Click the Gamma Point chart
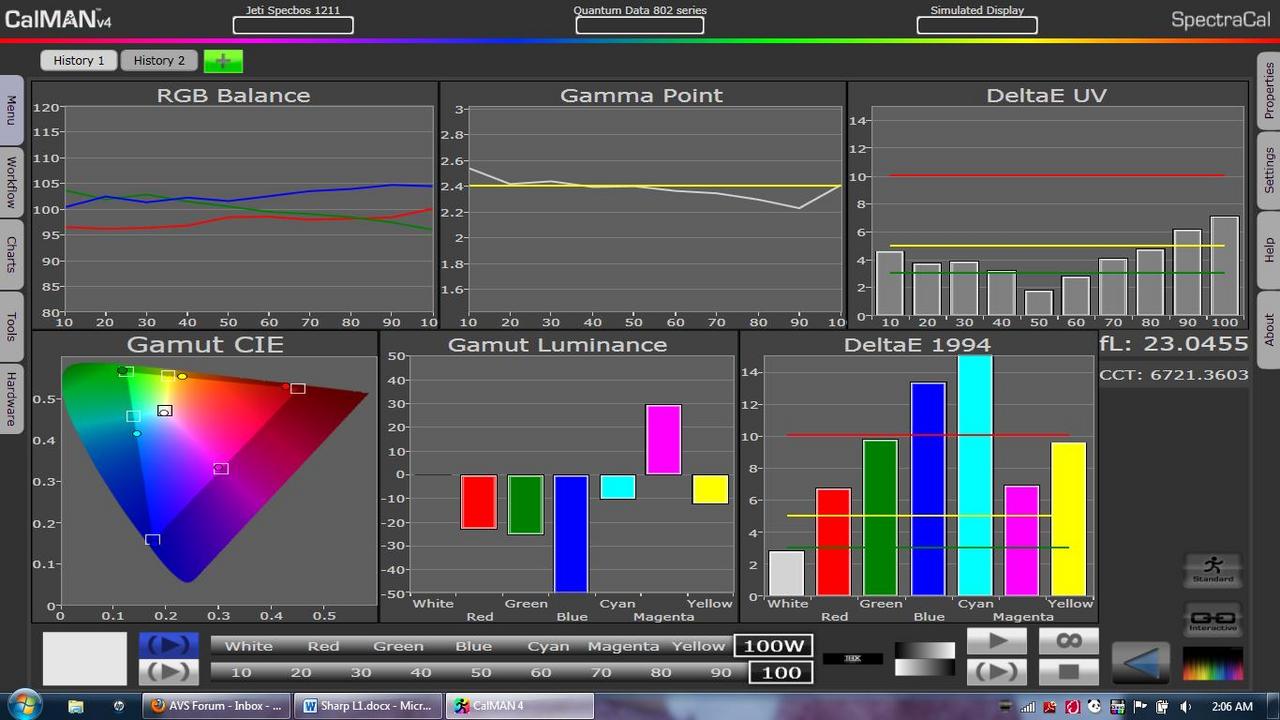The height and width of the screenshot is (720, 1280). pyautogui.click(x=642, y=205)
